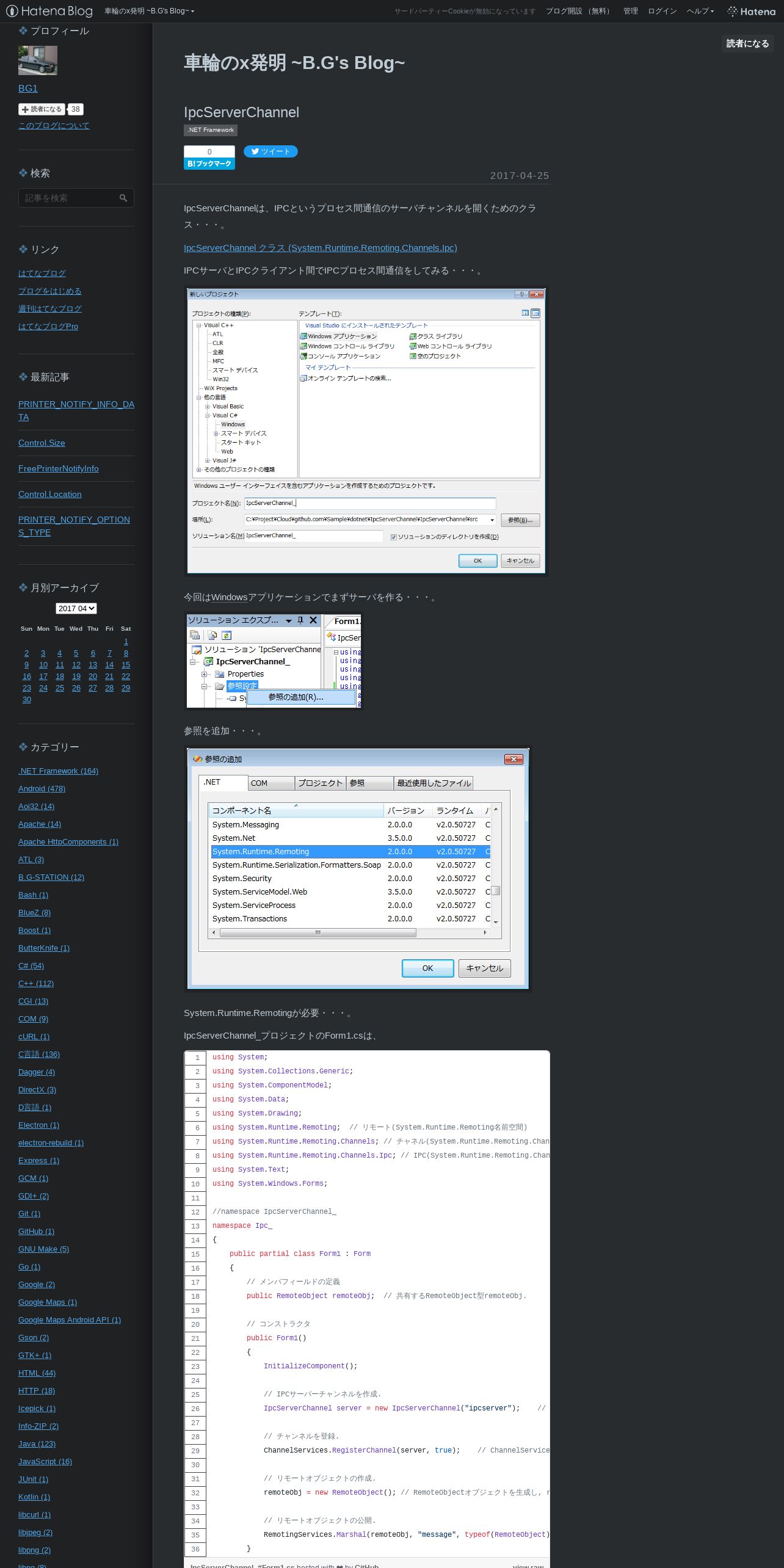Open IpcServerChannel クラス reference link
This screenshot has height=1568, width=784.
321,247
